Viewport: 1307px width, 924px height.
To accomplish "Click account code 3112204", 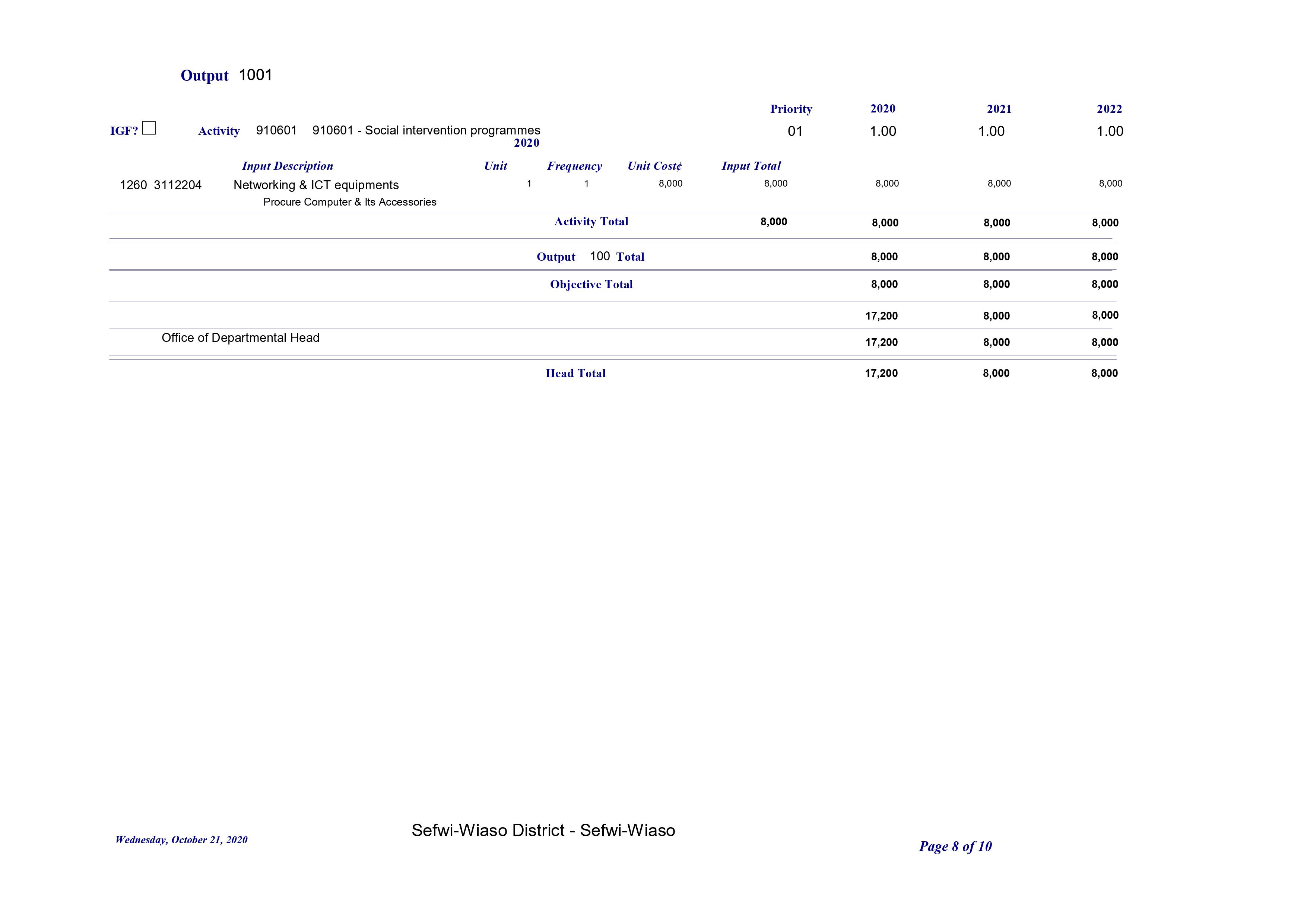I will [178, 185].
